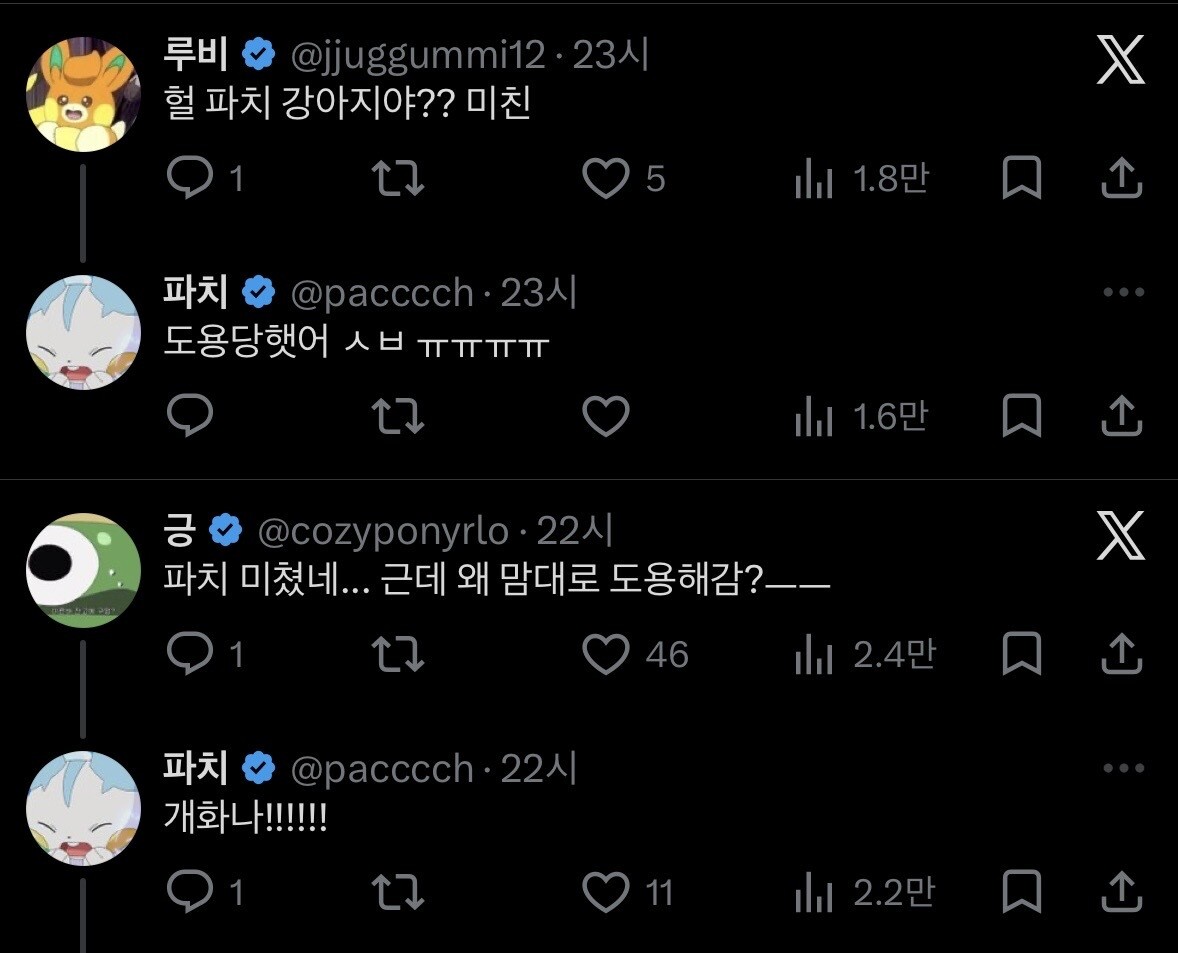Bookmark 루비's tweet
Viewport: 1178px width, 953px height.
[1022, 178]
